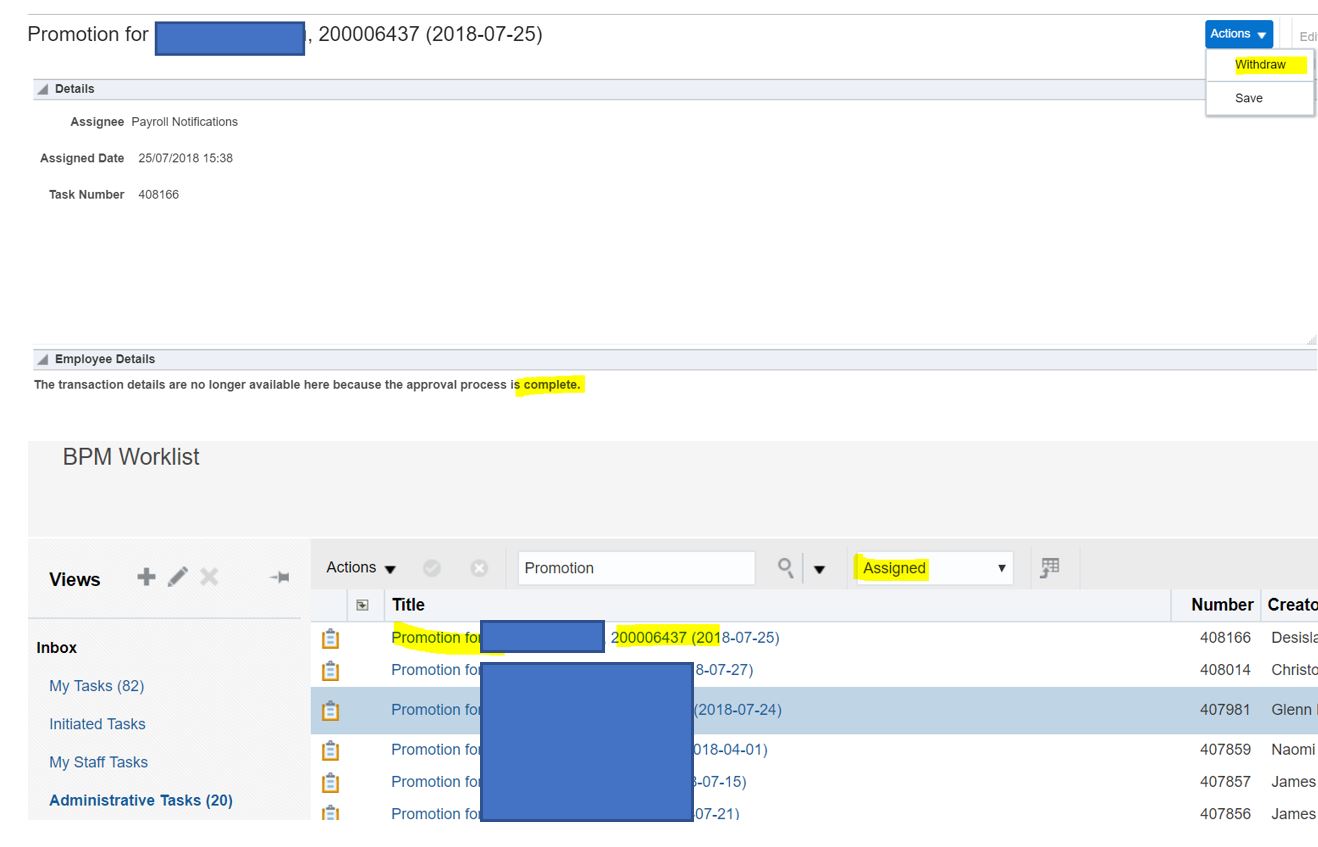
Task: Choose Save from the Actions menu
Action: [x=1249, y=98]
